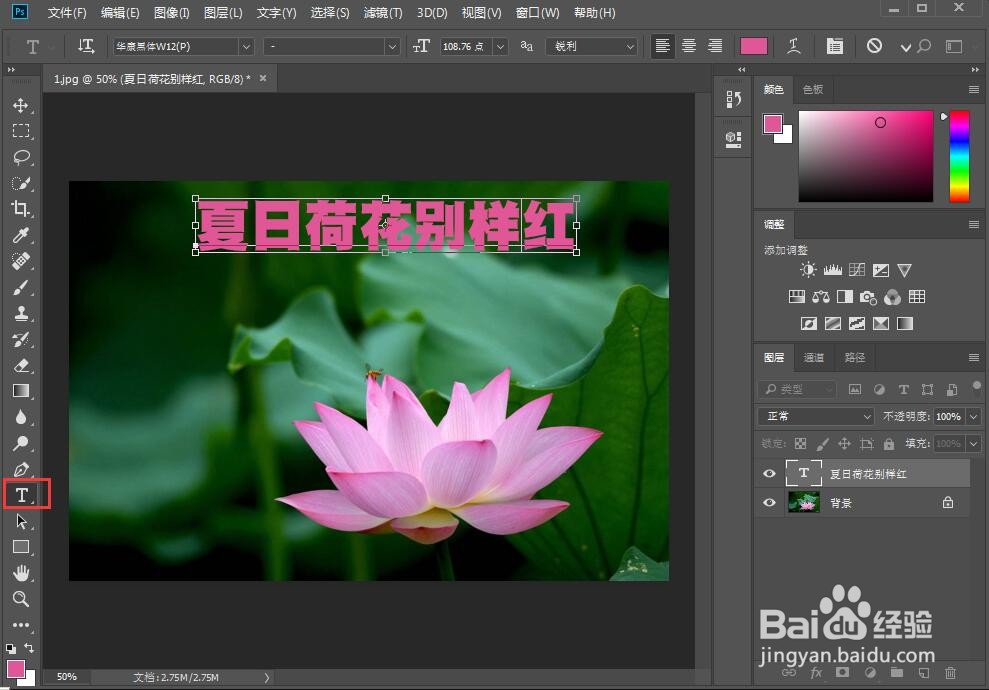The image size is (989, 690).
Task: Delete layer using trash icon
Action: point(950,673)
